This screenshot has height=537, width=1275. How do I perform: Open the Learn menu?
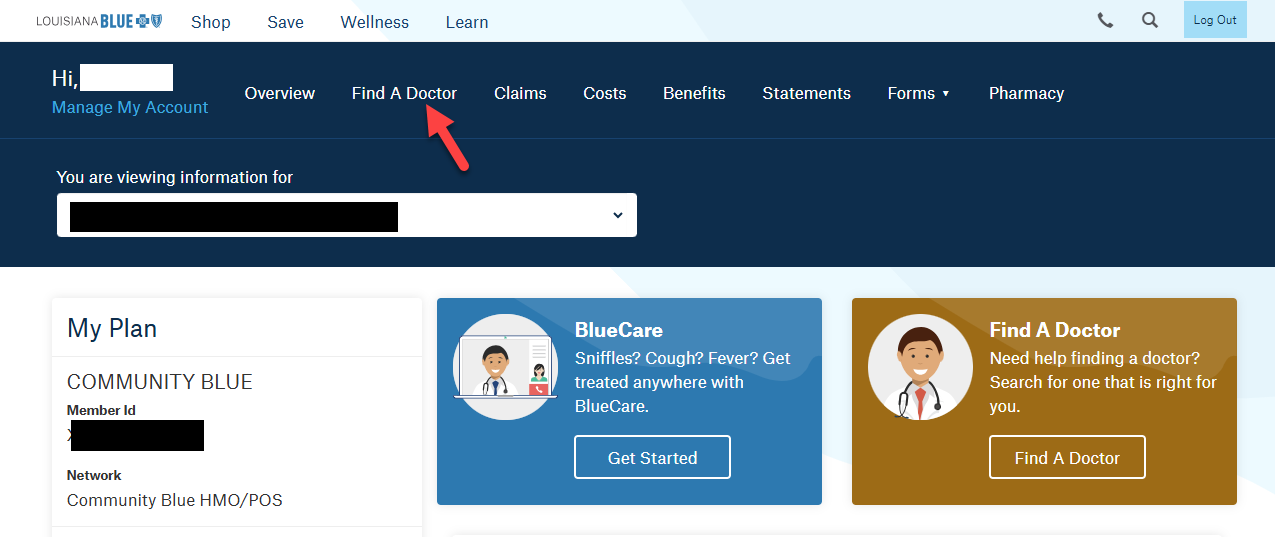(466, 22)
